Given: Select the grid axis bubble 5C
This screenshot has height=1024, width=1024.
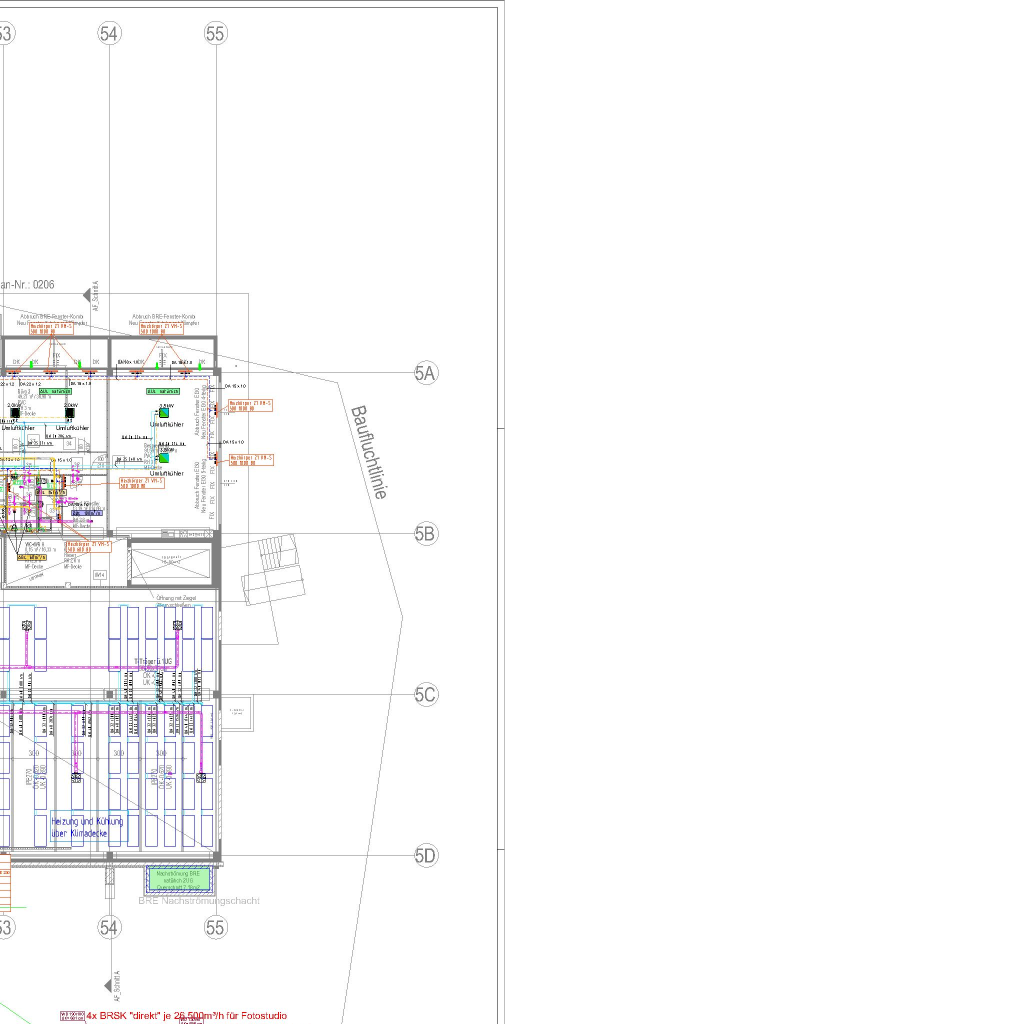Looking at the screenshot, I should (x=426, y=695).
